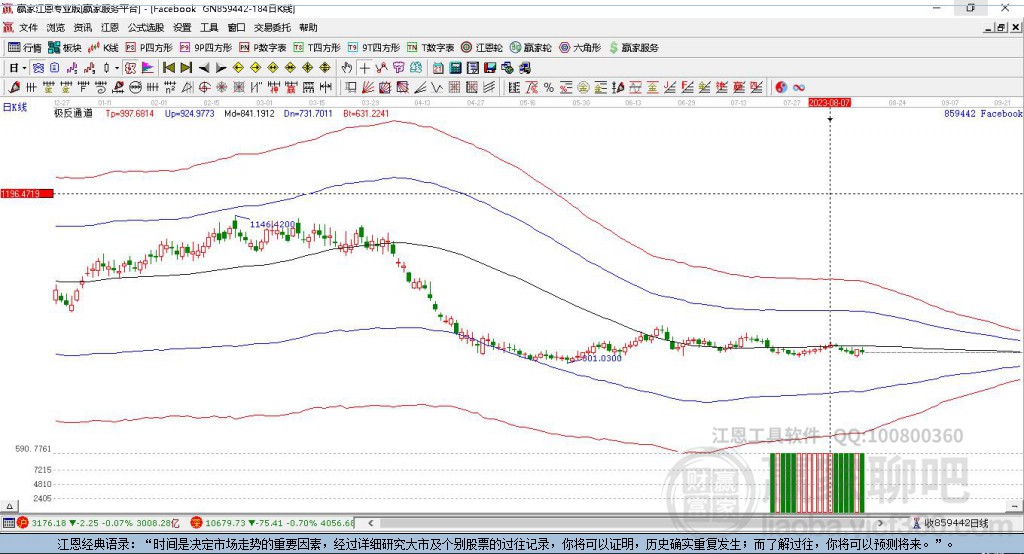Image resolution: width=1024 pixels, height=554 pixels.
Task: Open the 赢家轮 wheel tool
Action: (x=530, y=48)
